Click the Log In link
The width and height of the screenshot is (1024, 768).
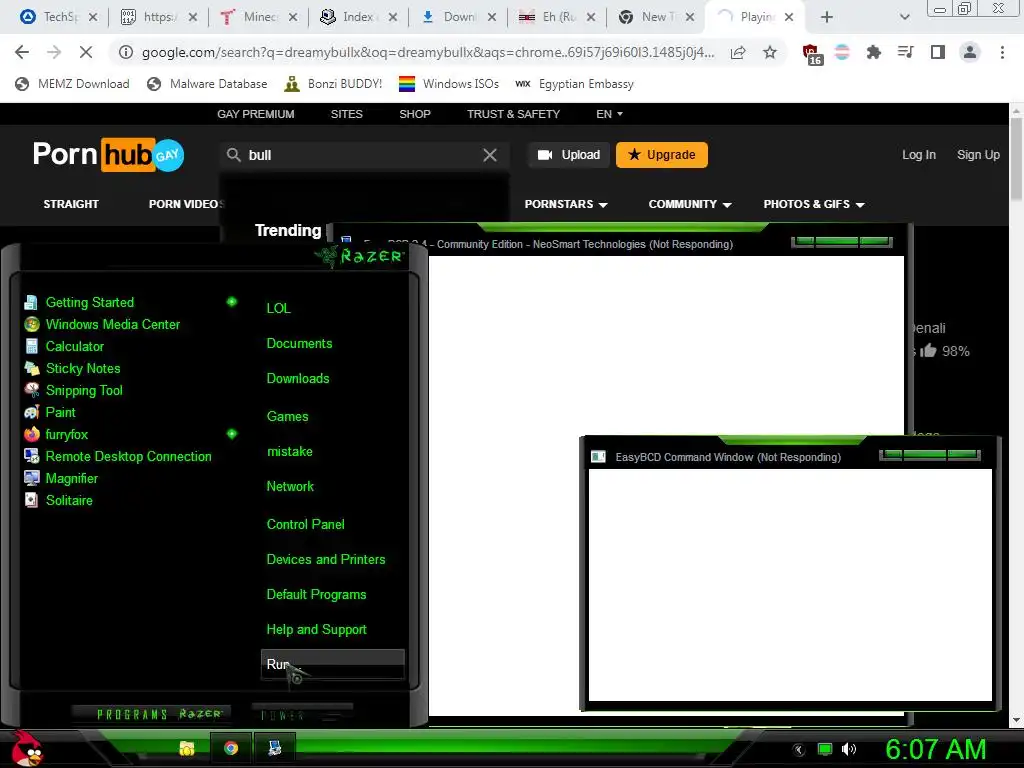(x=918, y=155)
